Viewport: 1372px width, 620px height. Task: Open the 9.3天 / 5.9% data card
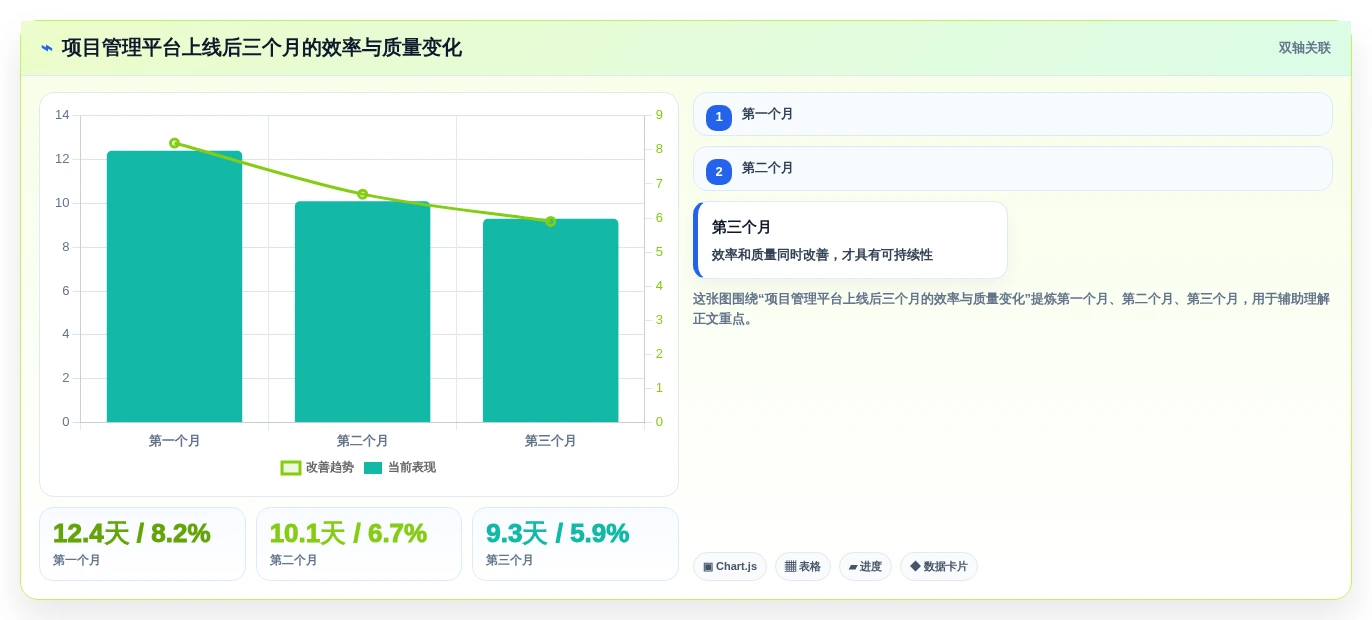(x=575, y=544)
